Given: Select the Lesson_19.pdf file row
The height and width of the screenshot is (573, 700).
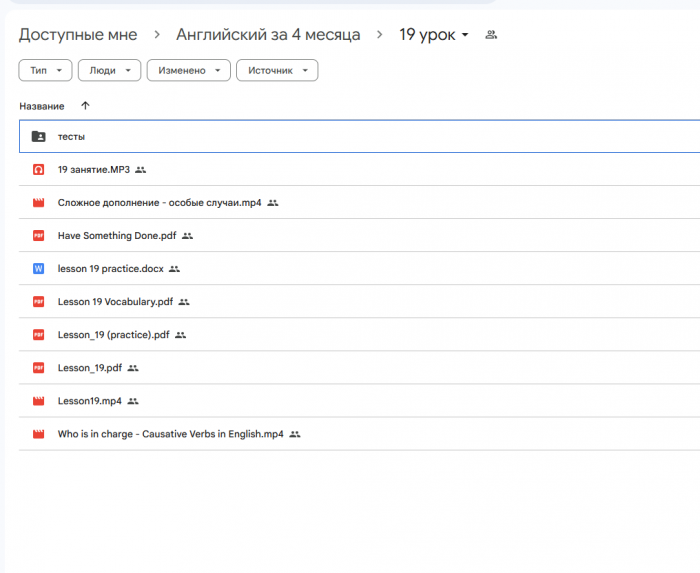Looking at the screenshot, I should click(x=90, y=368).
